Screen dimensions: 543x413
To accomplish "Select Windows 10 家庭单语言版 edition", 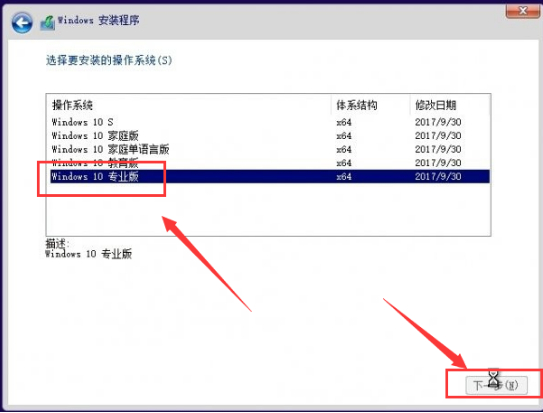I will point(270,149).
